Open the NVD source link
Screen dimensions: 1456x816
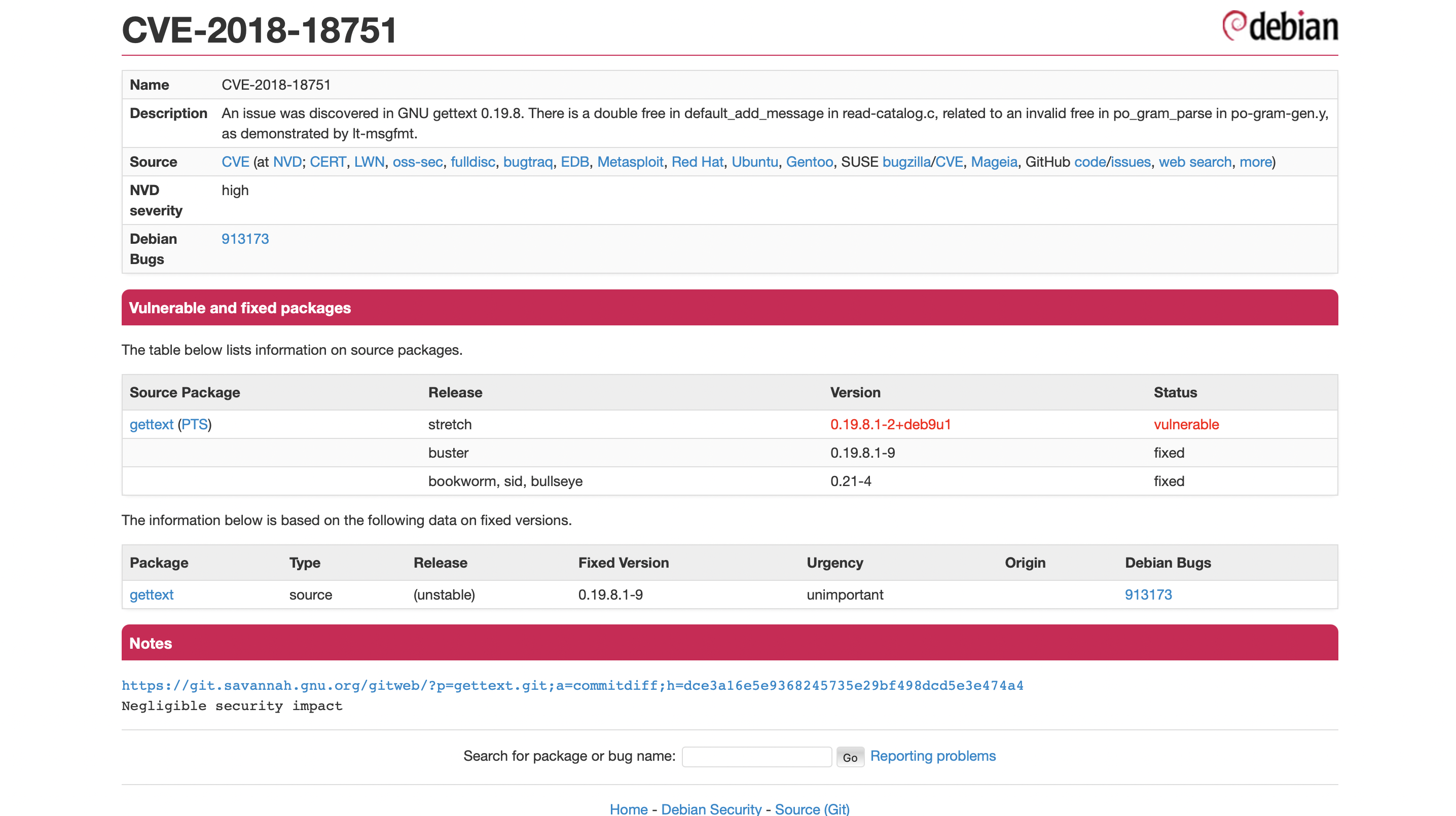(287, 162)
